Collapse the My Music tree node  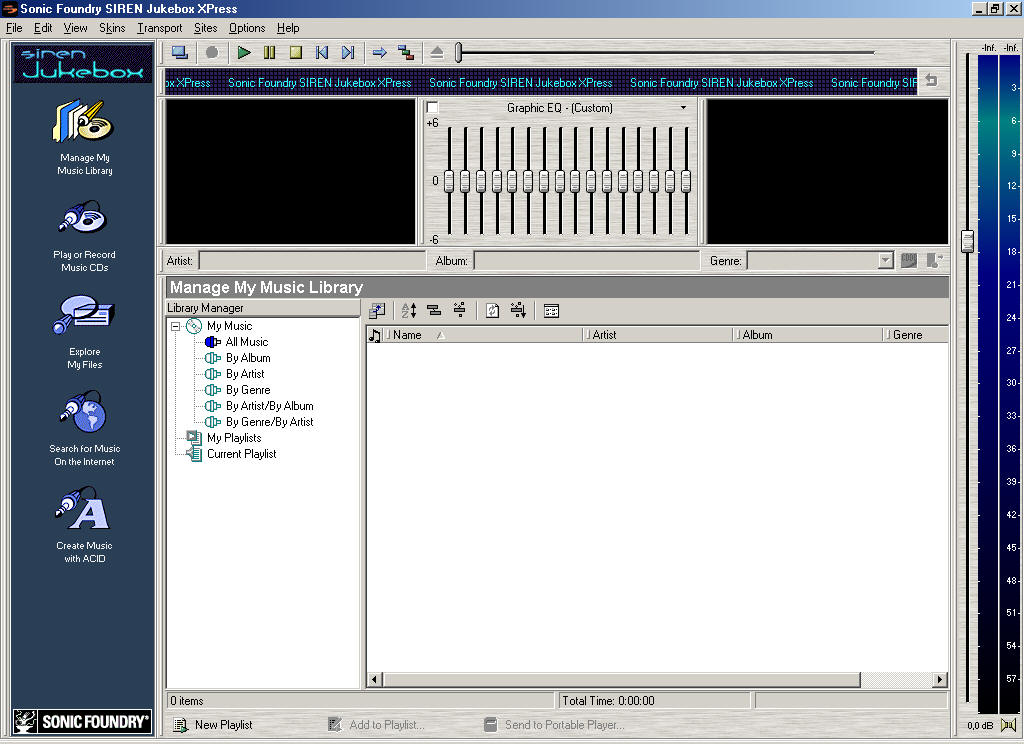point(176,326)
